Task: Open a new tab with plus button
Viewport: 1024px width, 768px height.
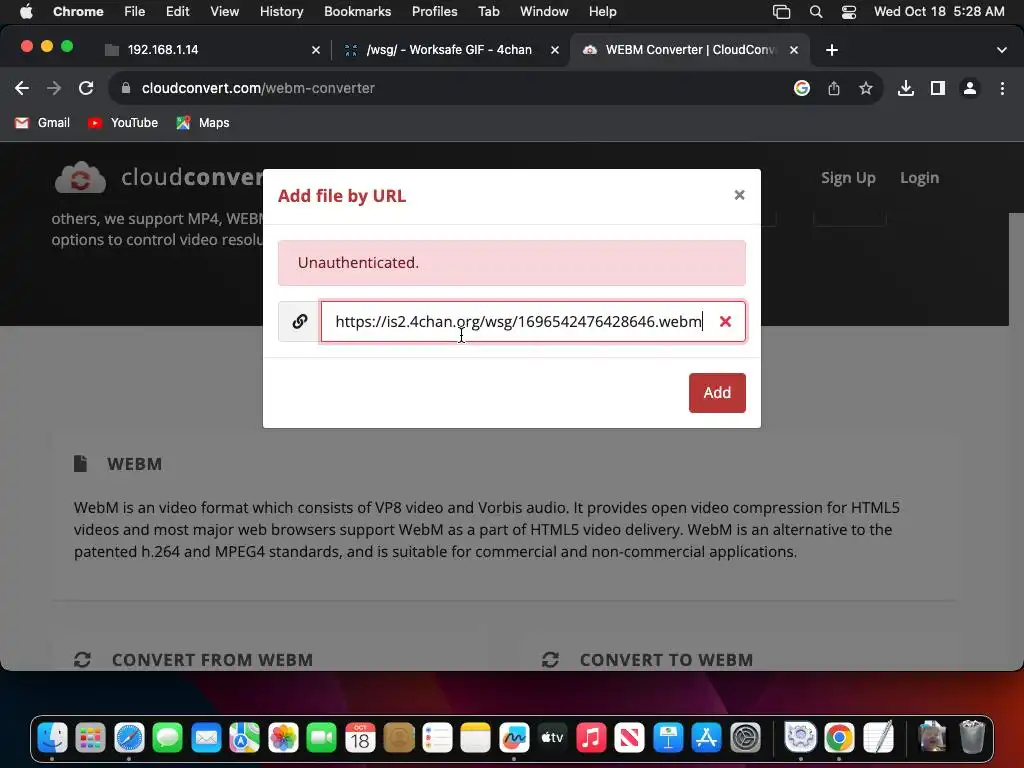Action: point(831,50)
